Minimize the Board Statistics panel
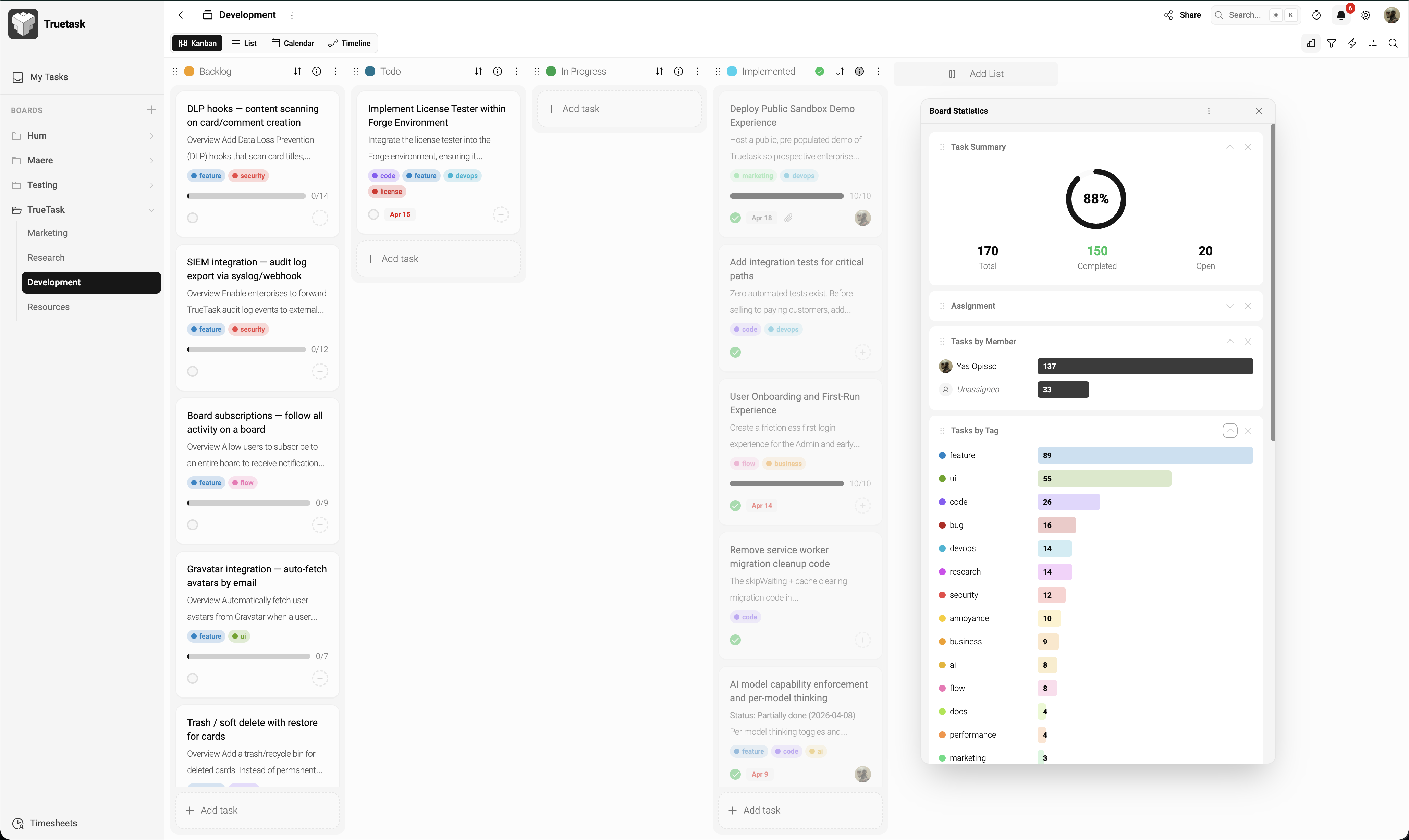1409x840 pixels. point(1237,111)
